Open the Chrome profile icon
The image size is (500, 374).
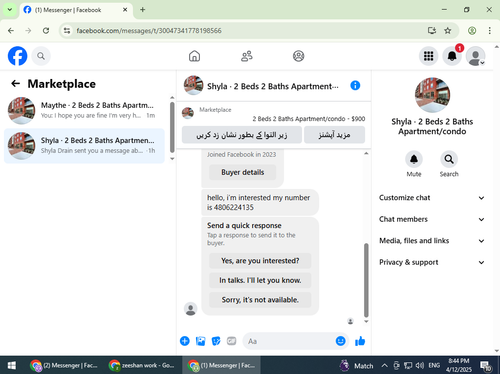[x=472, y=31]
